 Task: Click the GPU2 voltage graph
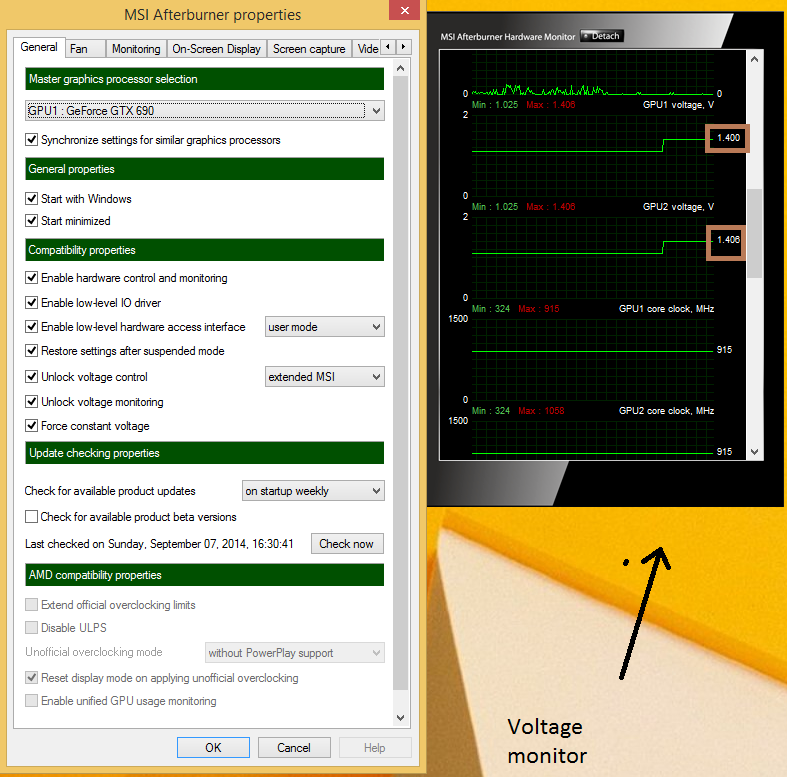point(592,258)
